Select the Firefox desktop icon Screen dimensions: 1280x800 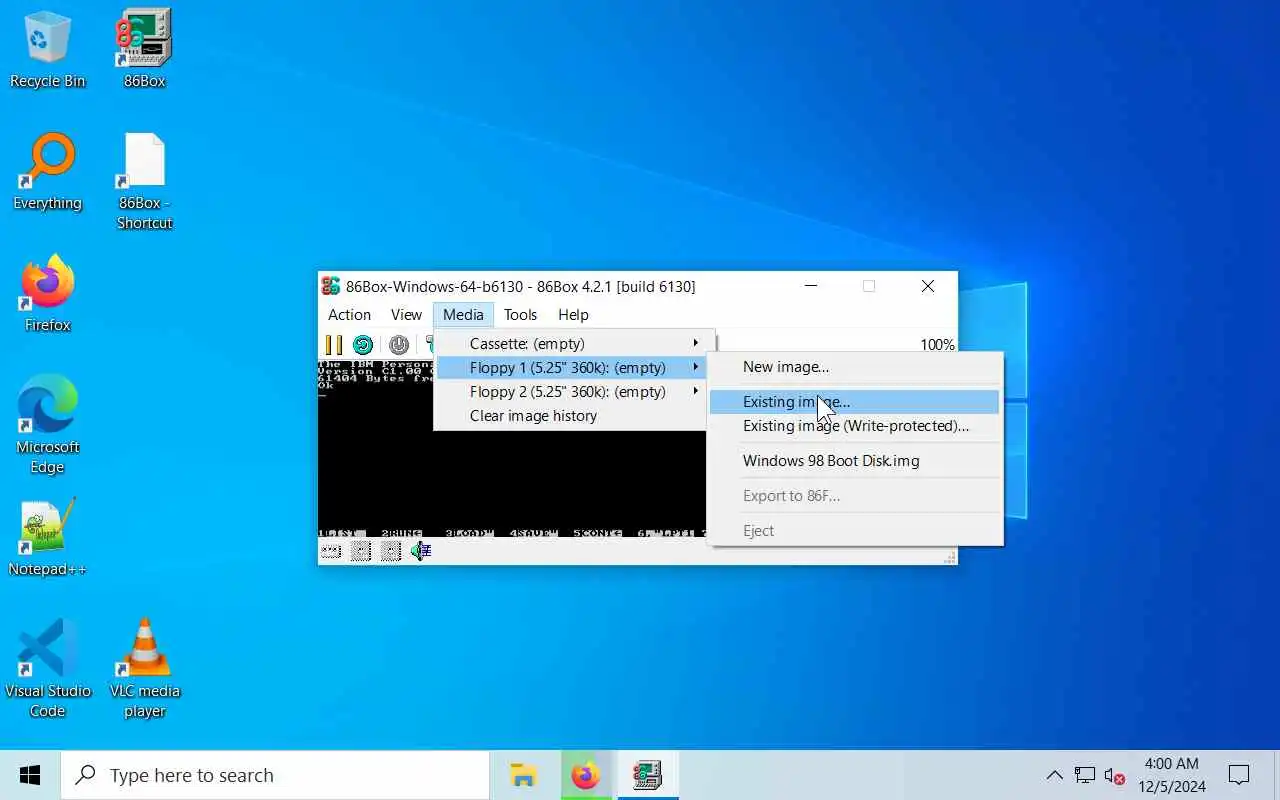point(47,294)
